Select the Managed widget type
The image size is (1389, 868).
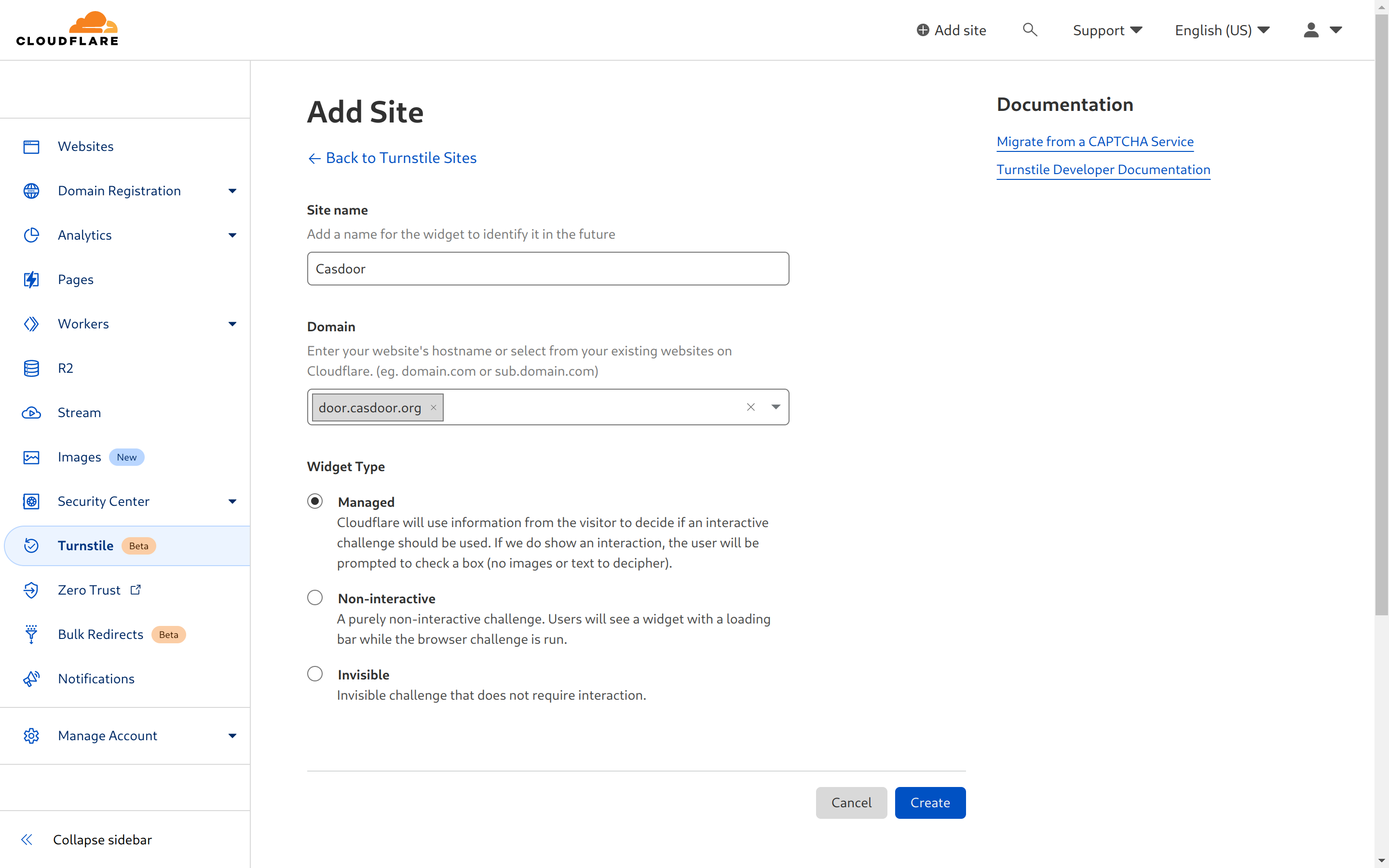[x=315, y=501]
